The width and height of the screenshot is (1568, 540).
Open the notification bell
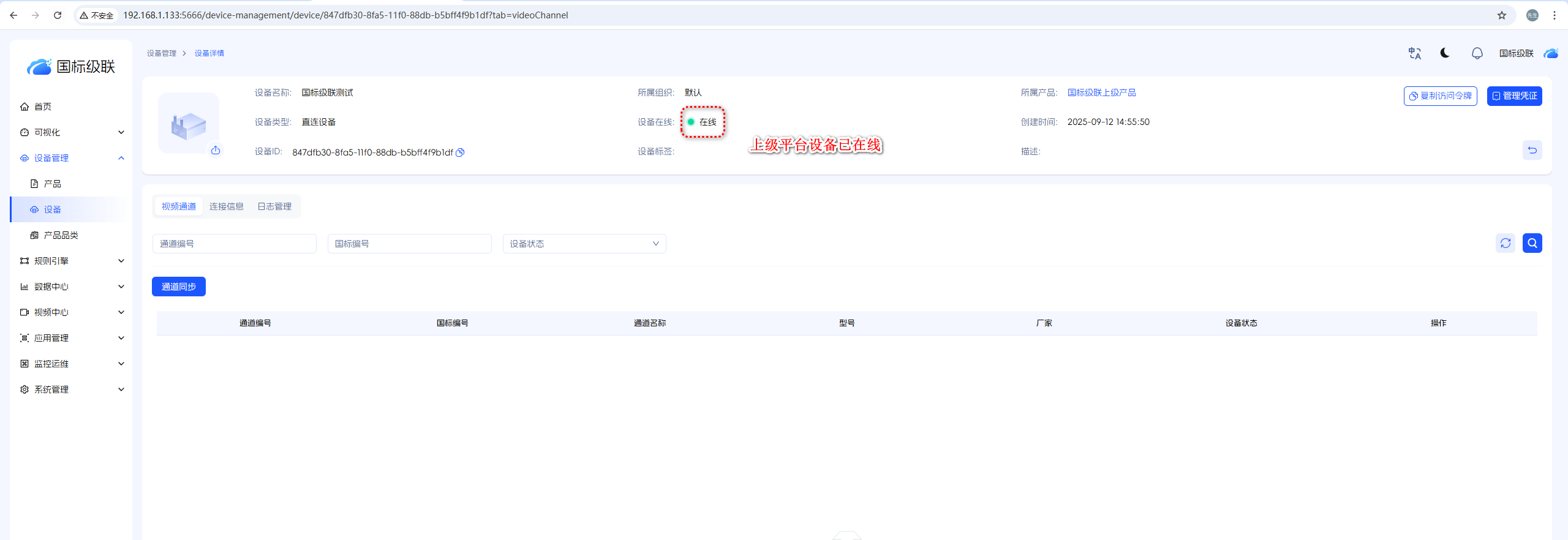(1477, 53)
